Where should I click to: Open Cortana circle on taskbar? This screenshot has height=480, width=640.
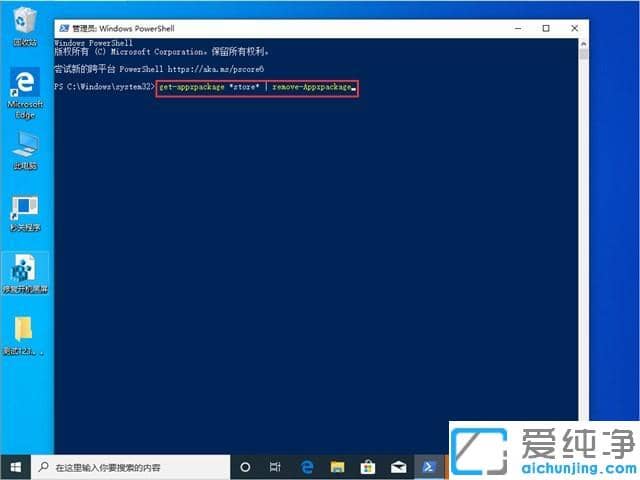tap(245, 467)
